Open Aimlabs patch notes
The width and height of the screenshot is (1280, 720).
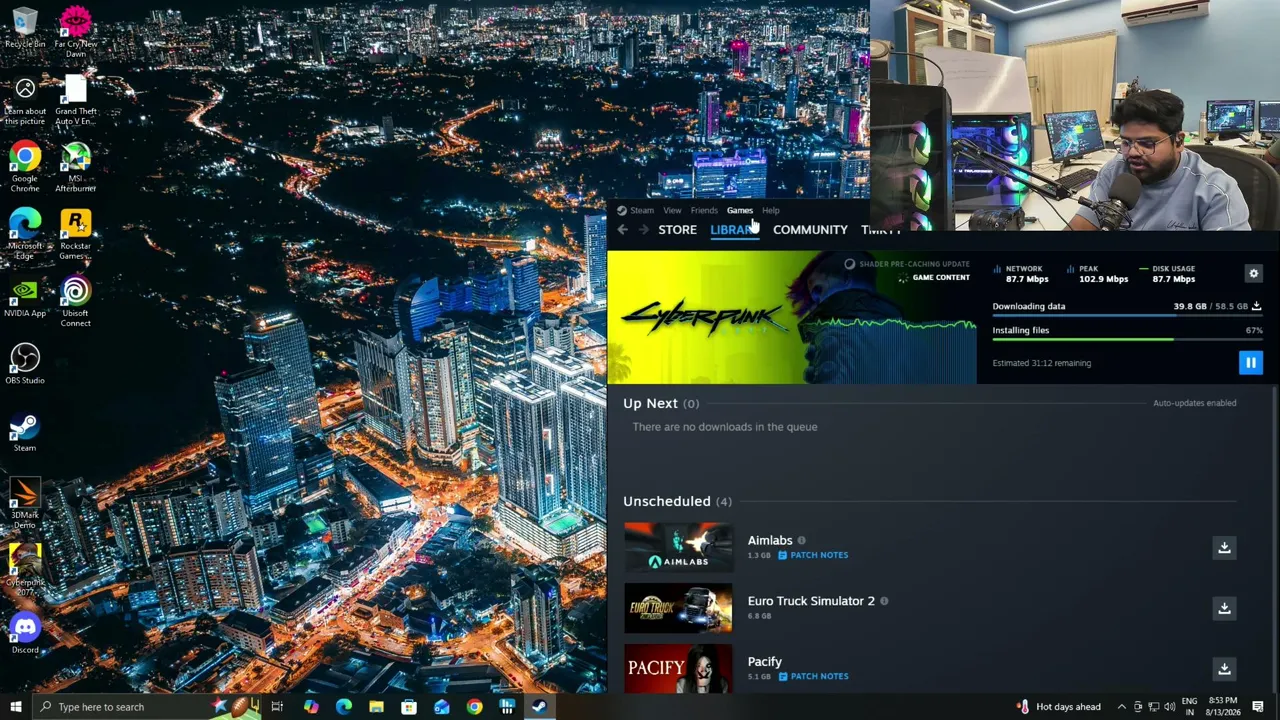[x=813, y=555]
